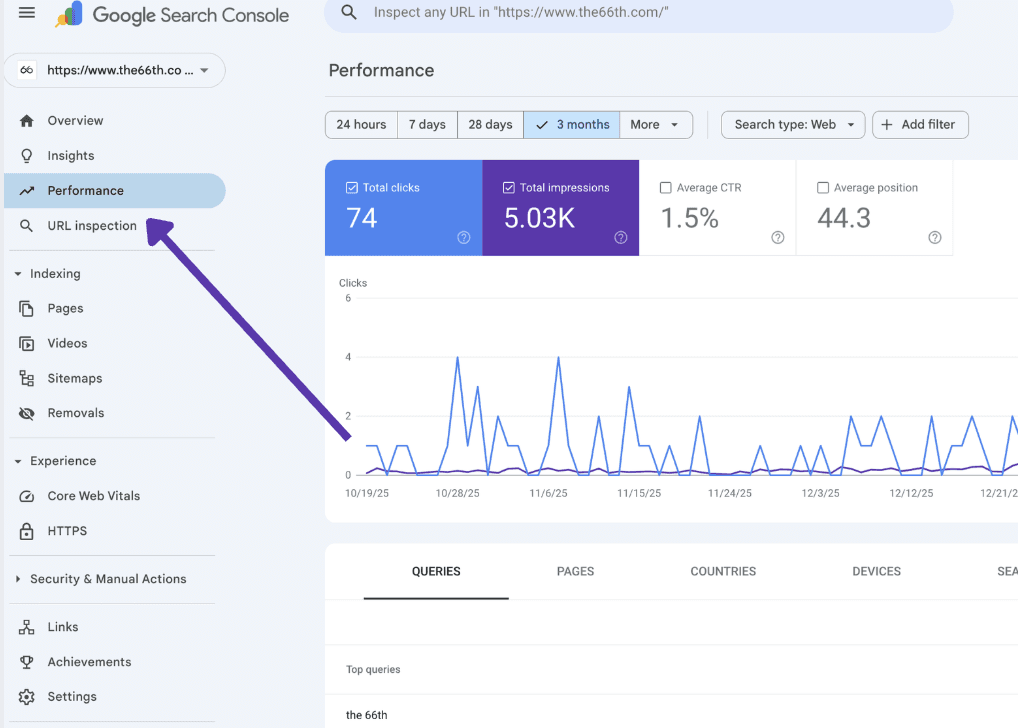Select the 28 days date range

click(490, 125)
